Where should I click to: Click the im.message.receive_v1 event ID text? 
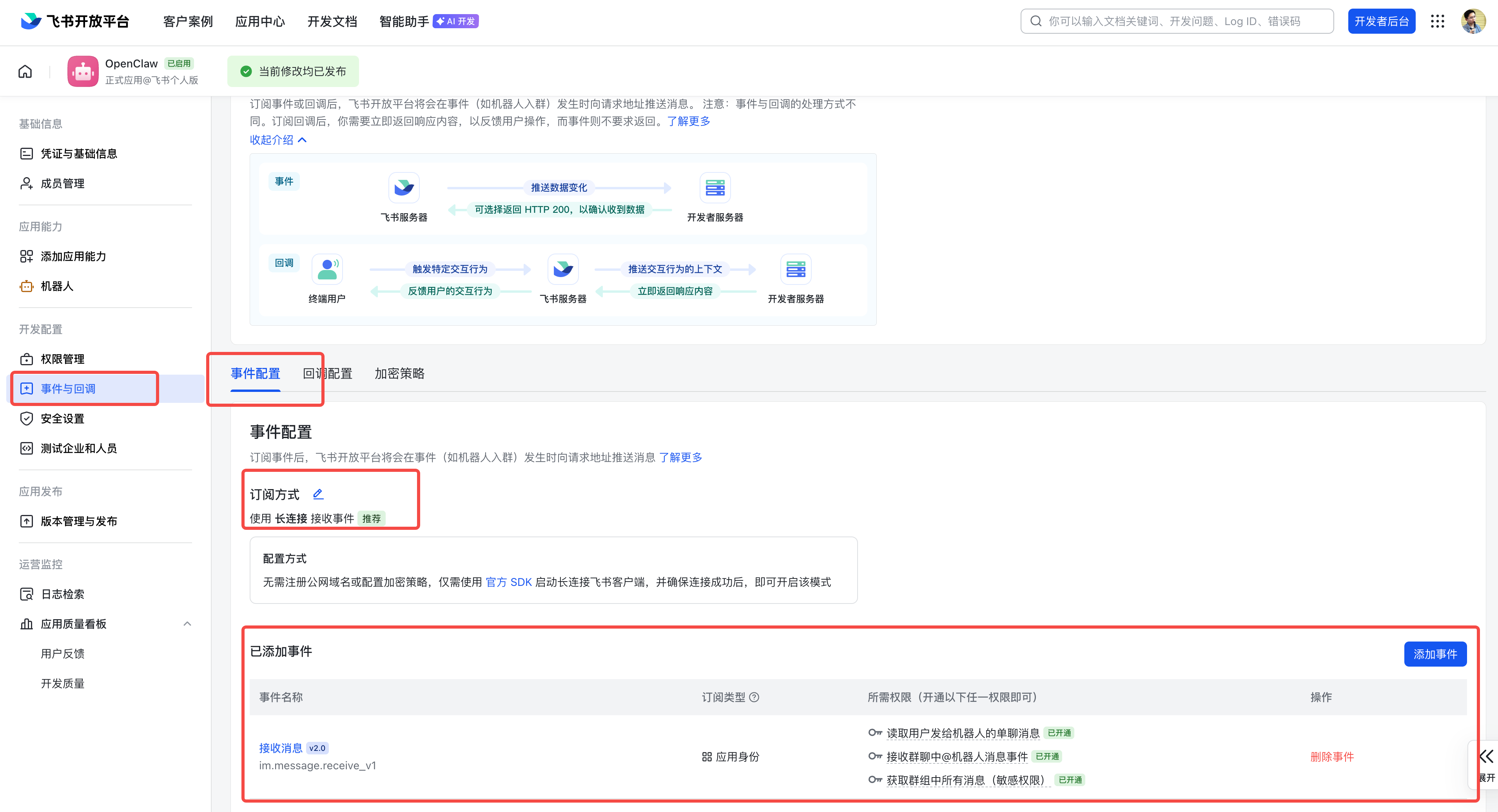click(x=317, y=765)
